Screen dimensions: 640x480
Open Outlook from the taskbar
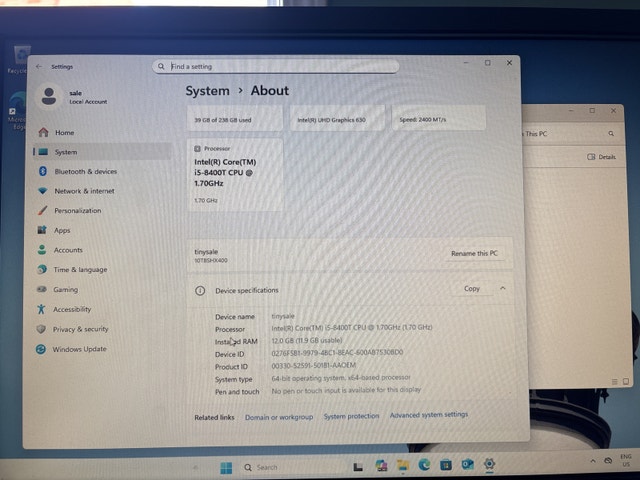click(x=467, y=464)
